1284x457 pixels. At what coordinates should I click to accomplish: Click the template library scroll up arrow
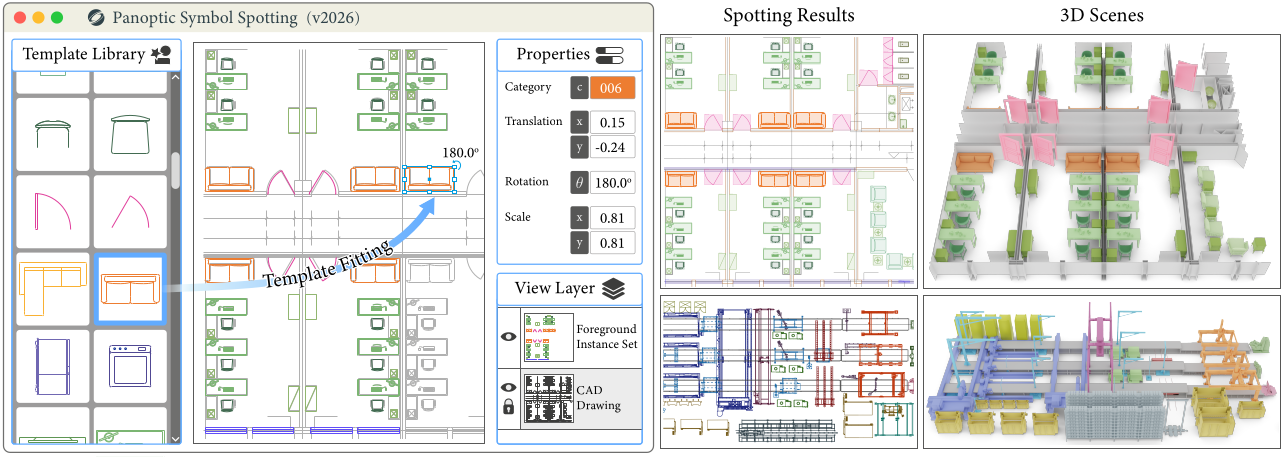(x=176, y=77)
